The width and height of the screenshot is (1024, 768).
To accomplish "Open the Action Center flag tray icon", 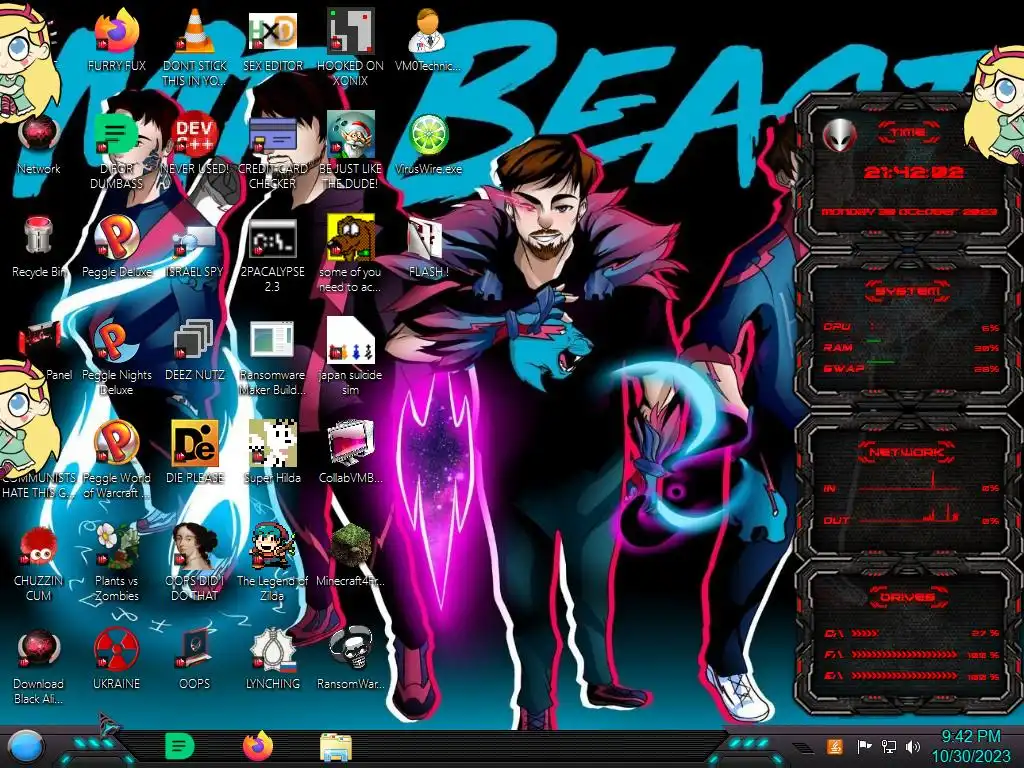I will pyautogui.click(x=863, y=746).
